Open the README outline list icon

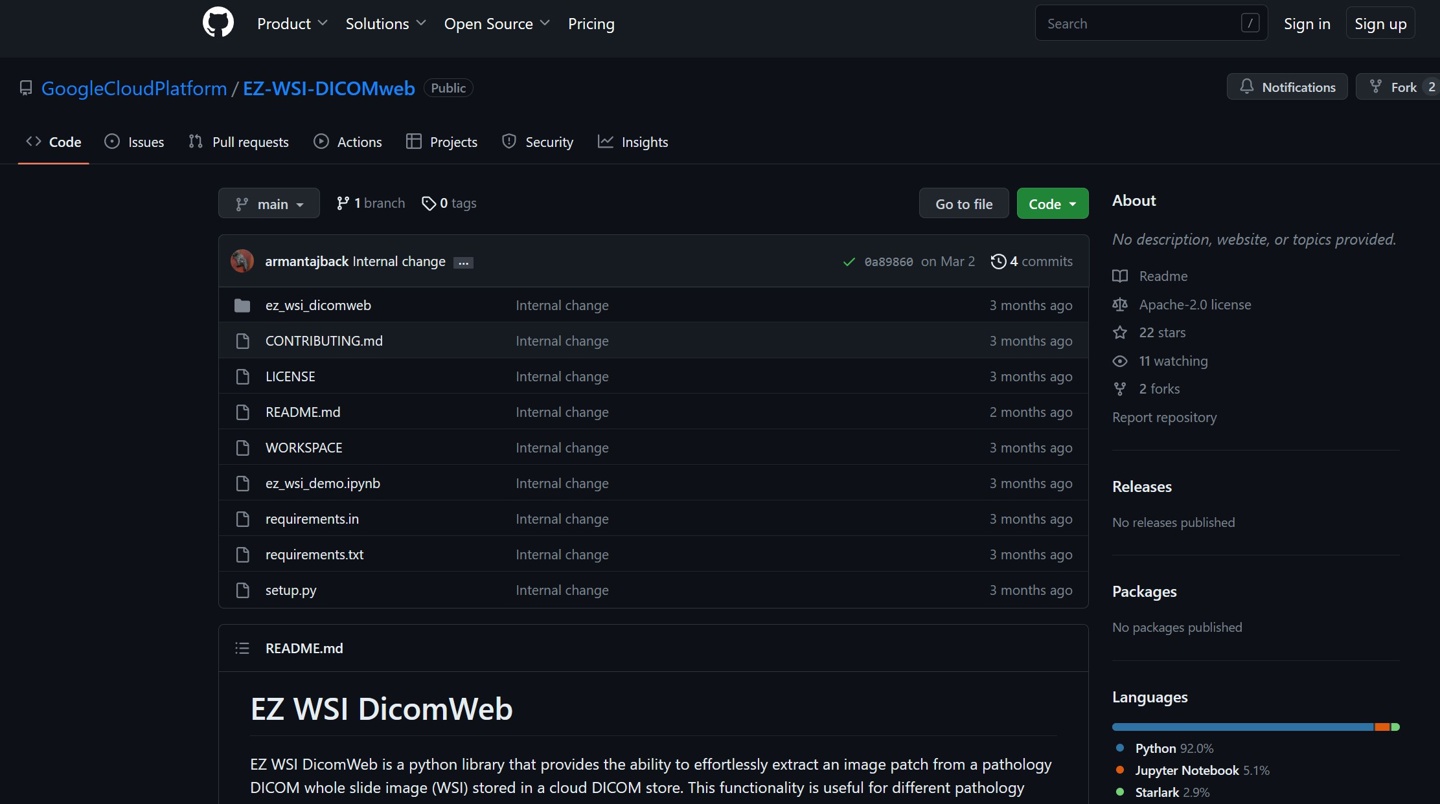(242, 648)
